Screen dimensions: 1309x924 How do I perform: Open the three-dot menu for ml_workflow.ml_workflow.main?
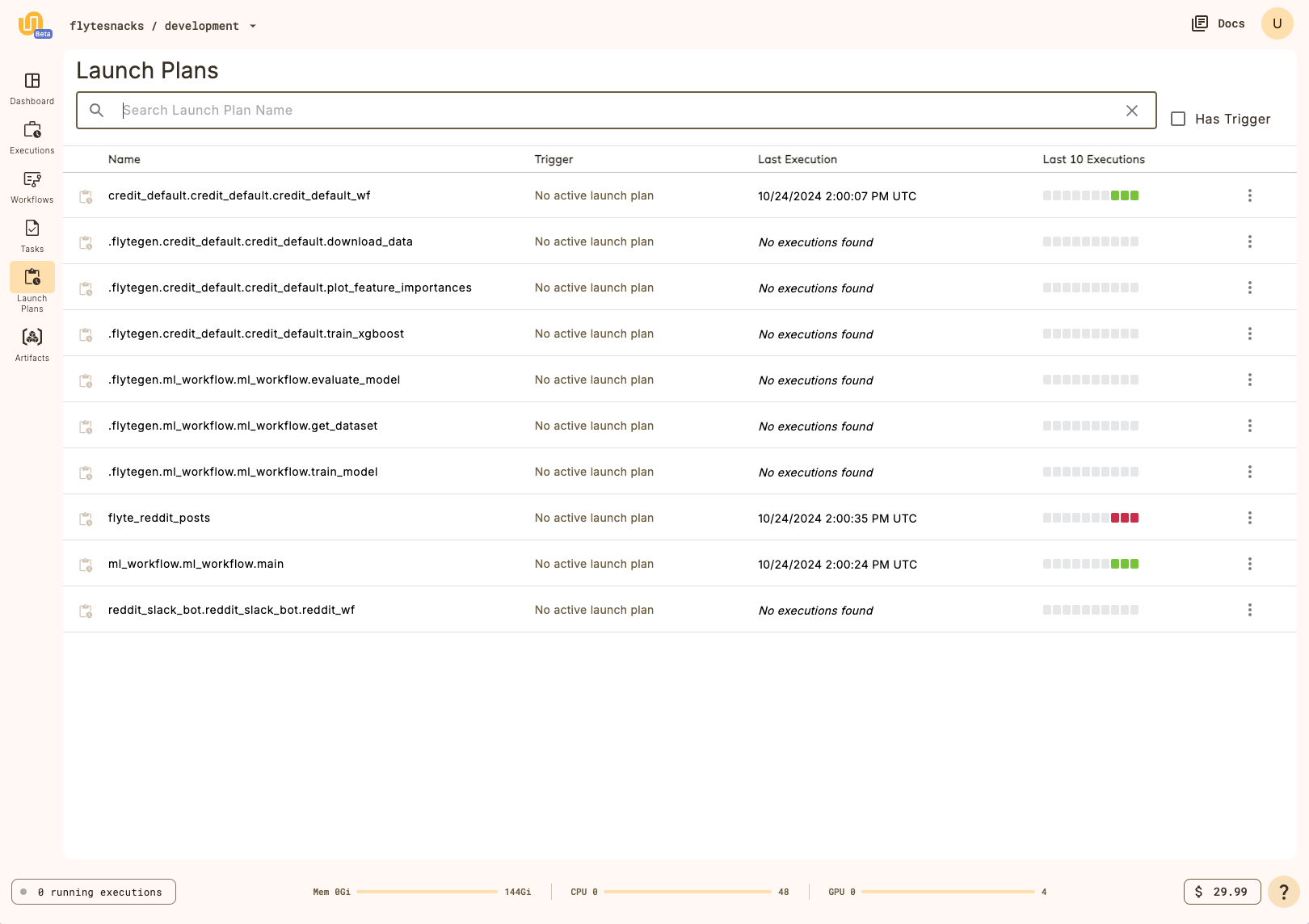pos(1249,564)
